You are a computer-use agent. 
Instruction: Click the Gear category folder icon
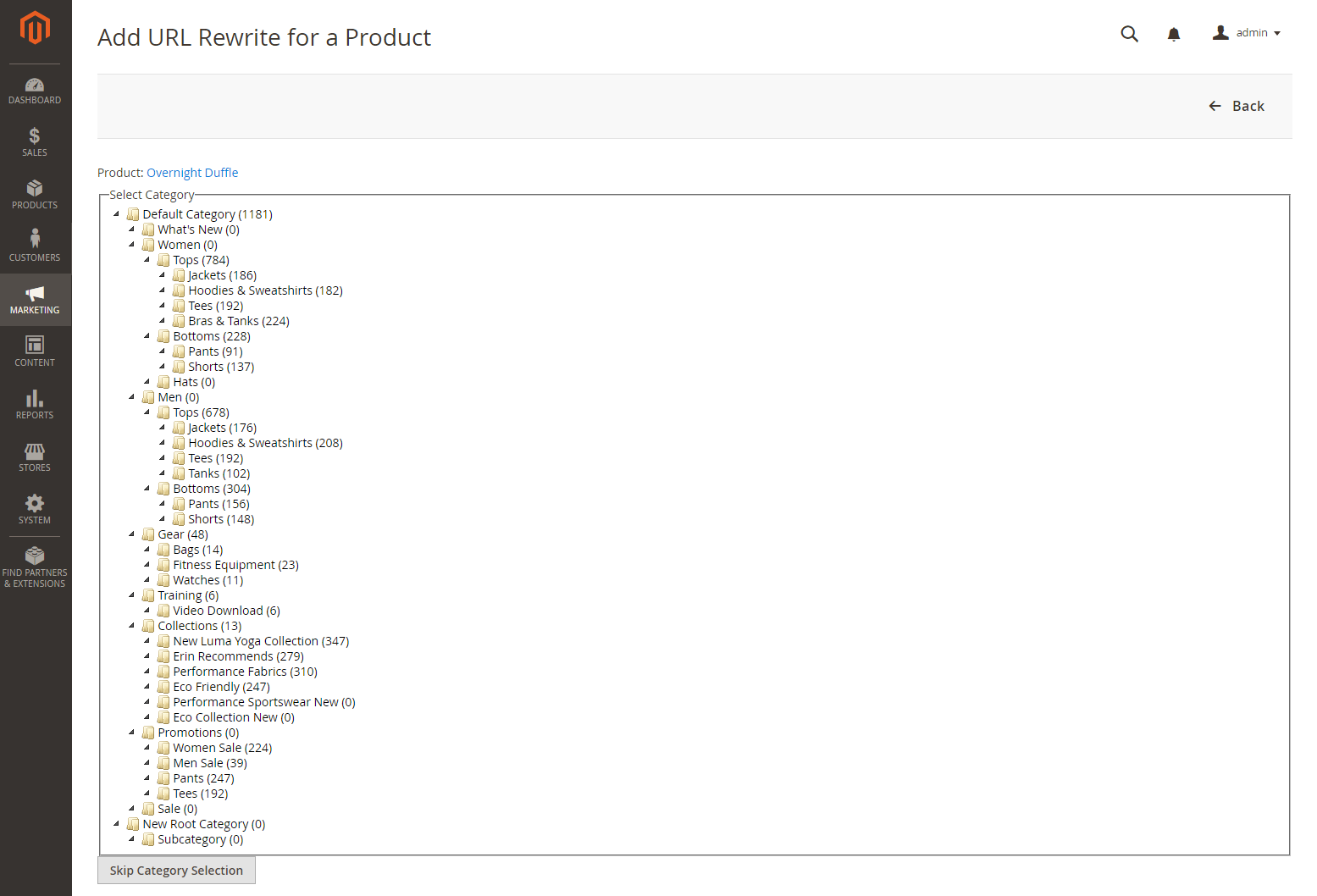(148, 534)
